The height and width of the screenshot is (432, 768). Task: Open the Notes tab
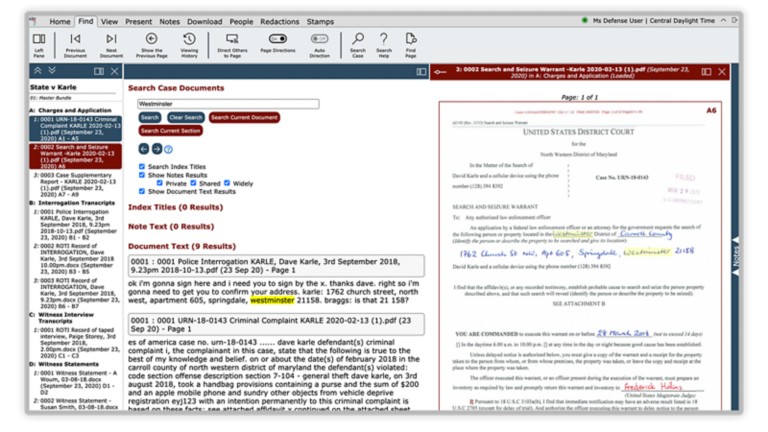[169, 22]
